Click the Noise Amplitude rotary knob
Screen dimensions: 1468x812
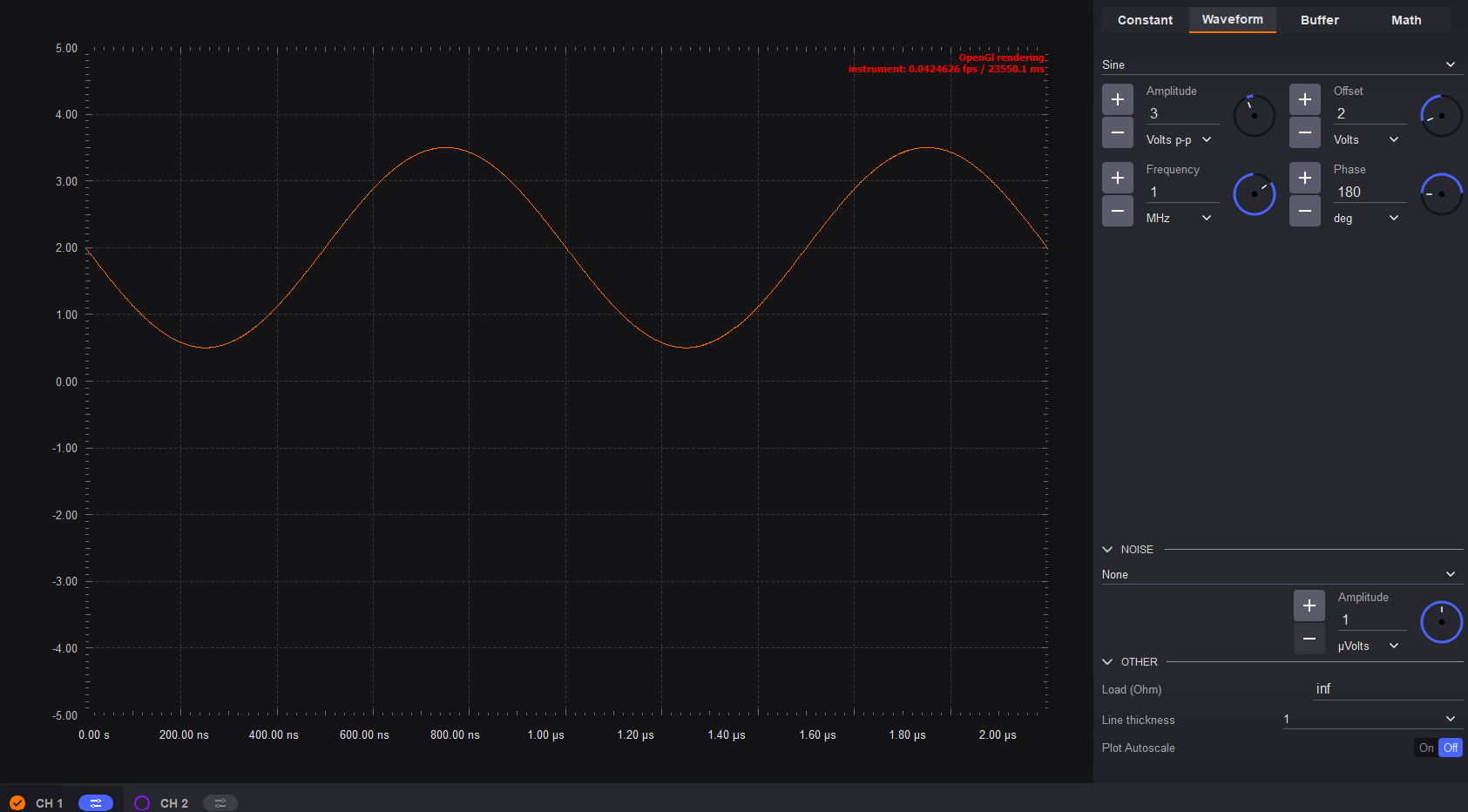1442,622
